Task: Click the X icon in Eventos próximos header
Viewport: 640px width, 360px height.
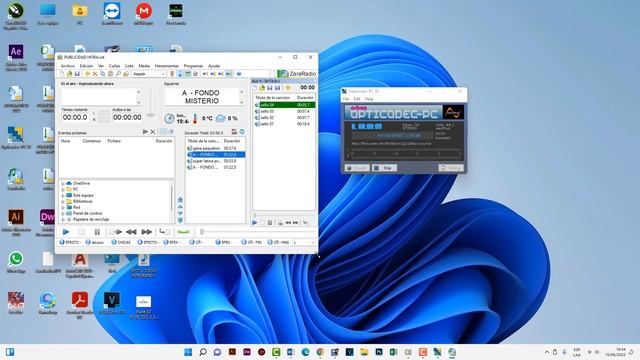Action: point(153,132)
